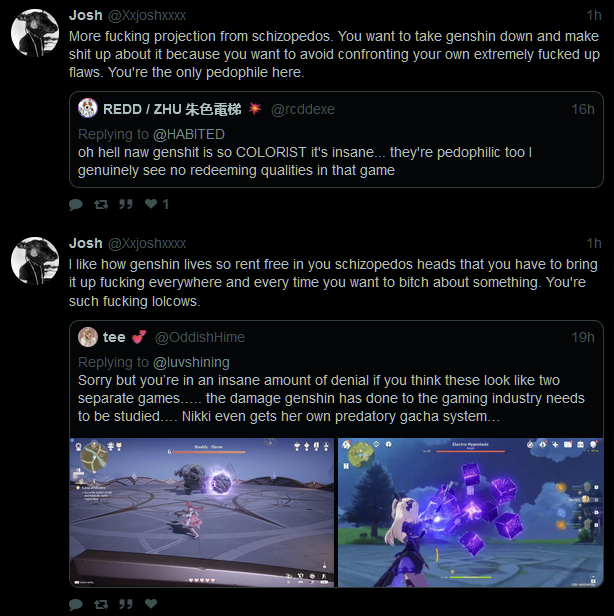Click the reply icon under the first tweet
The image size is (614, 616).
pos(76,204)
